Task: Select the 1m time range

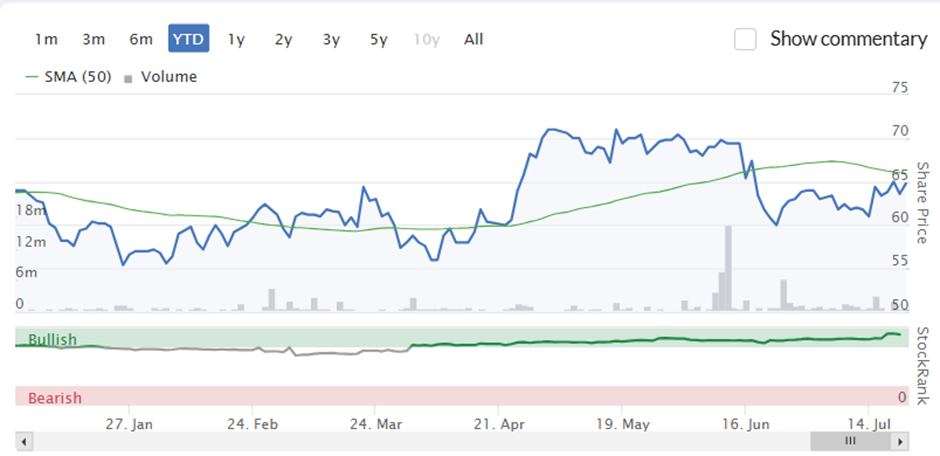Action: coord(46,39)
